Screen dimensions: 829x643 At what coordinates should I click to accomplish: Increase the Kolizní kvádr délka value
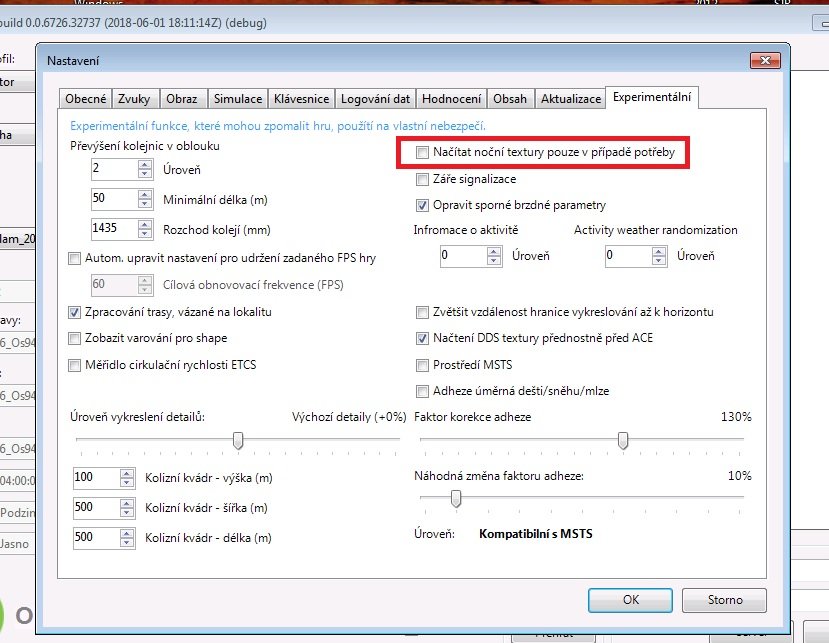pyautogui.click(x=125, y=533)
